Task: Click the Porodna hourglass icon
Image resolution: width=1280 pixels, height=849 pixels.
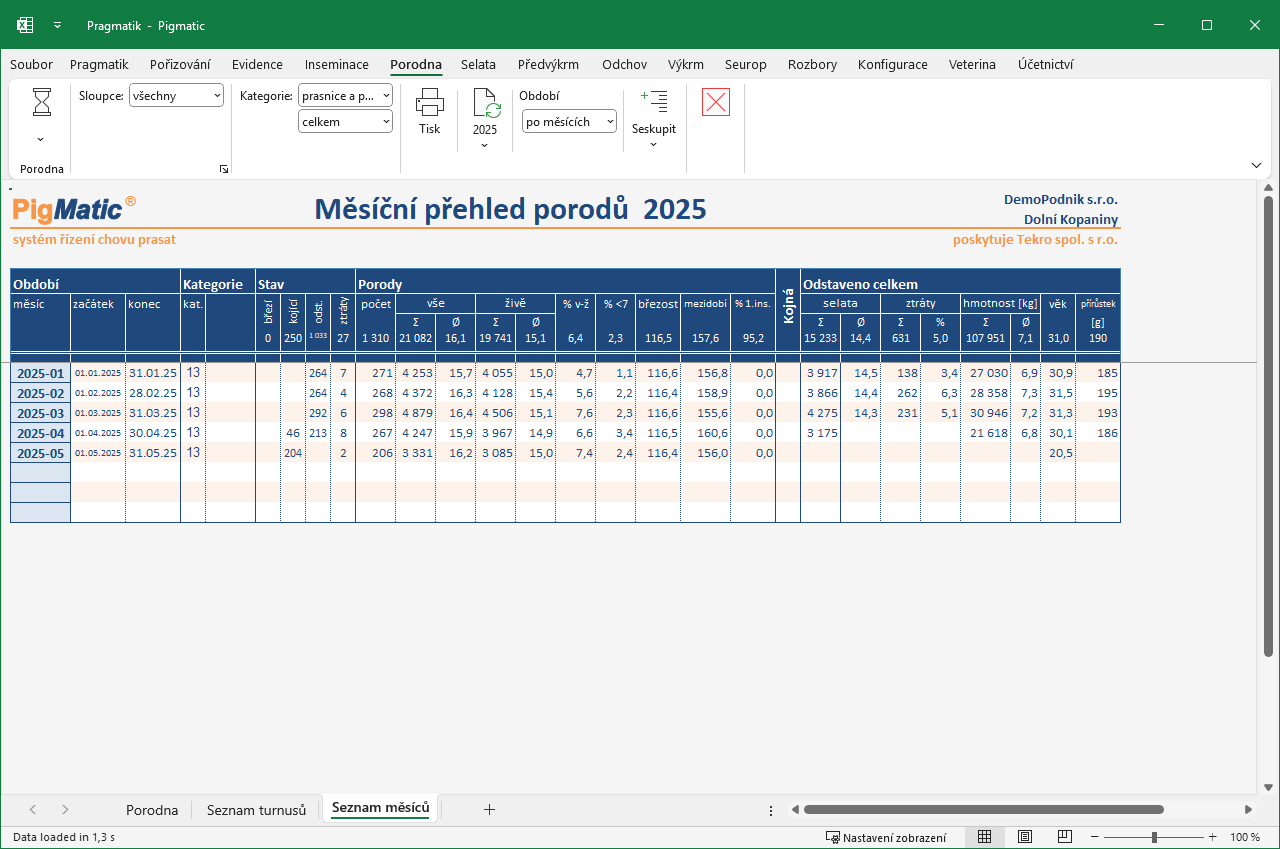Action: pos(42,102)
